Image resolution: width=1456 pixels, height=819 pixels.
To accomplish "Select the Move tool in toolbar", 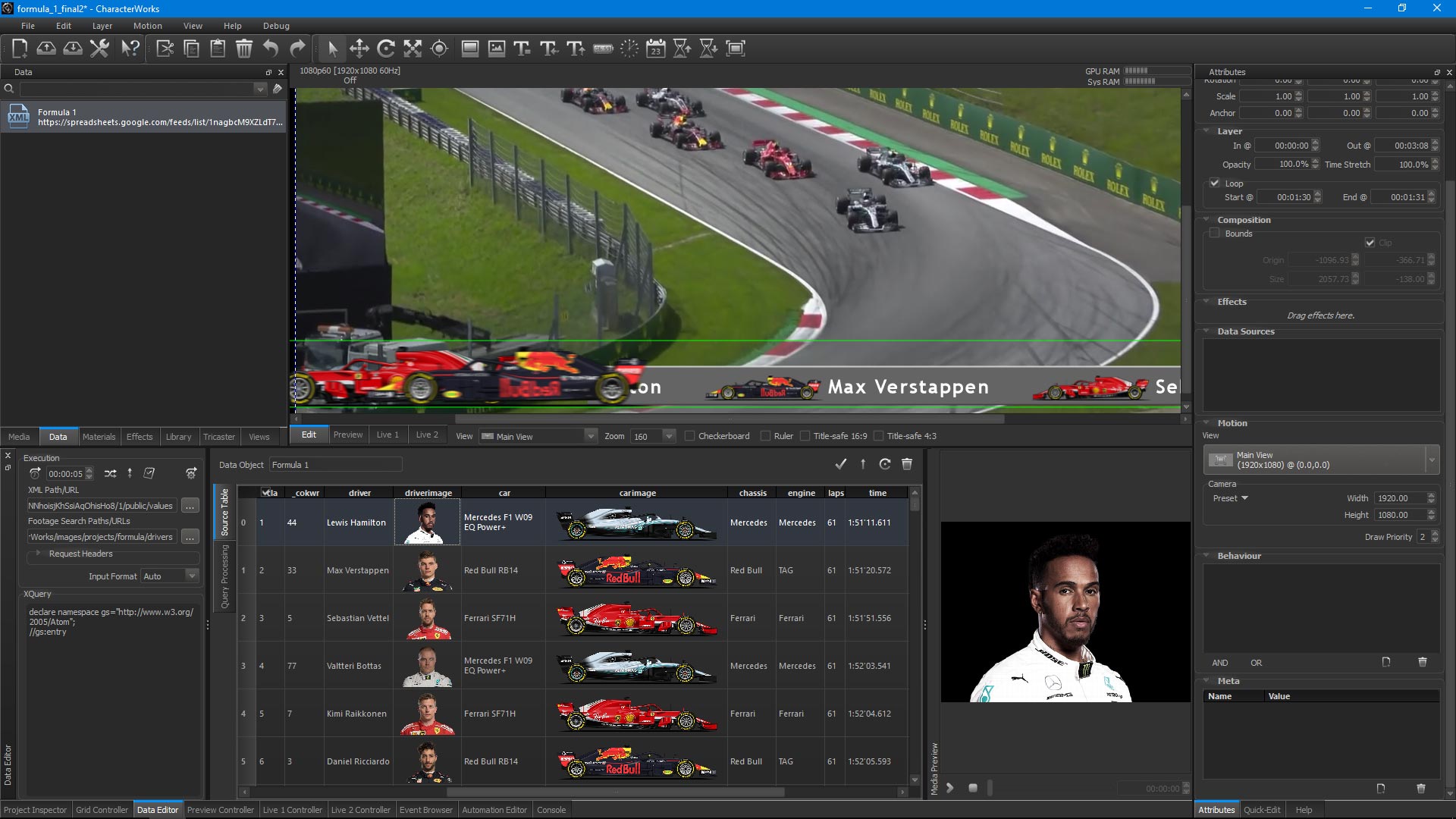I will click(x=359, y=49).
